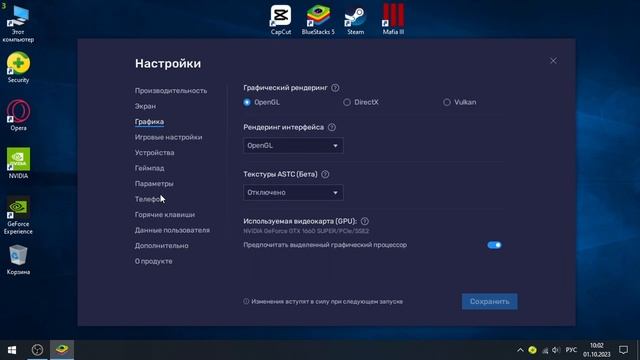Go to the Производительность settings tab
Image resolution: width=640 pixels, height=360 pixels.
(171, 91)
